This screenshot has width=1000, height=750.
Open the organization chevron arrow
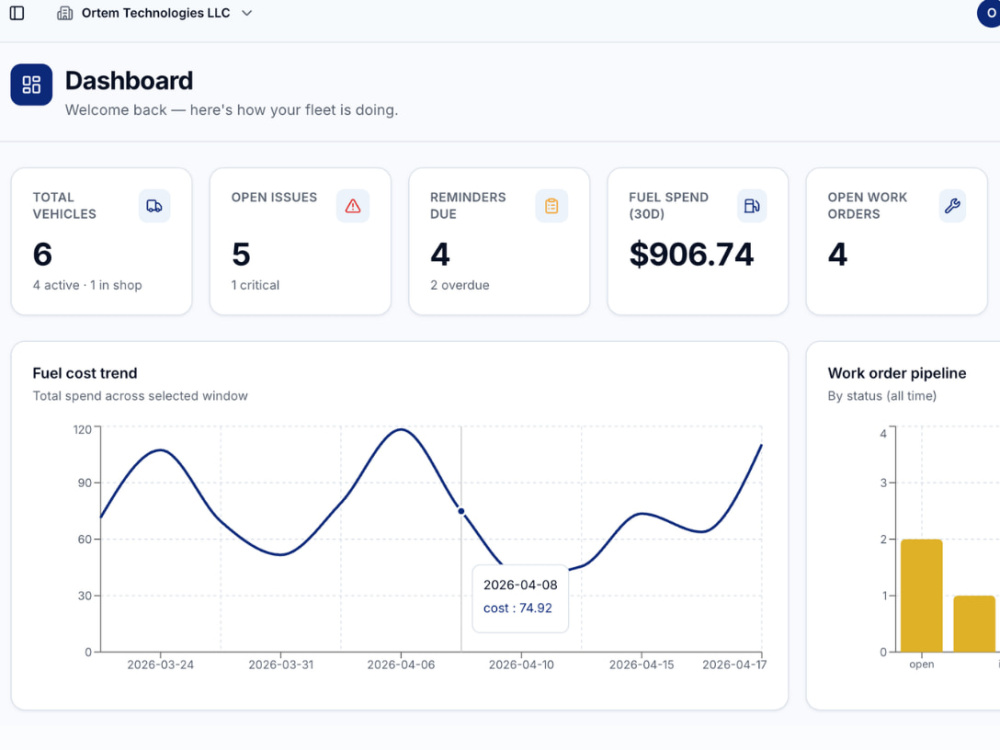(x=247, y=13)
